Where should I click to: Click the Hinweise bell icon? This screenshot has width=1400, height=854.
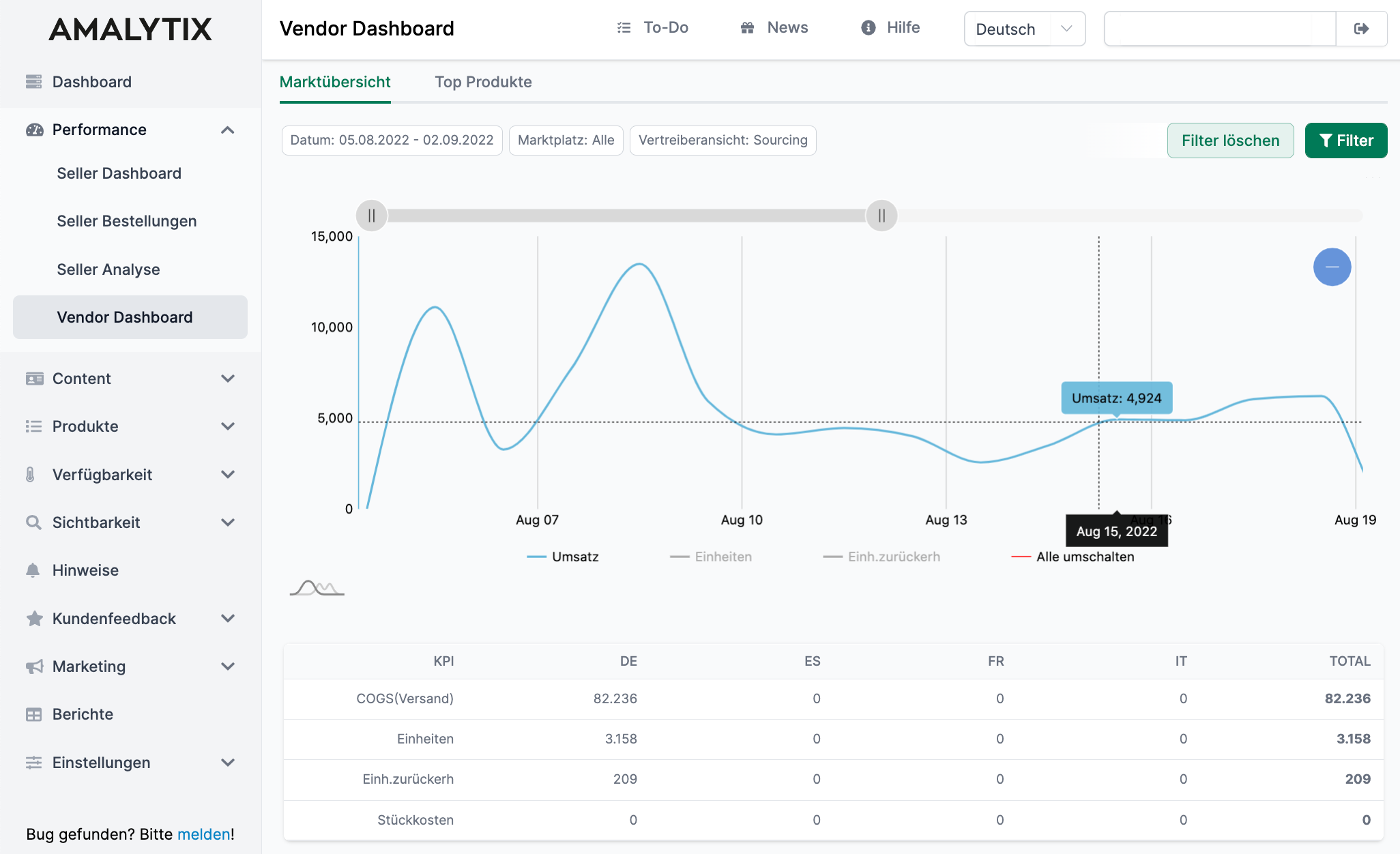[33, 570]
